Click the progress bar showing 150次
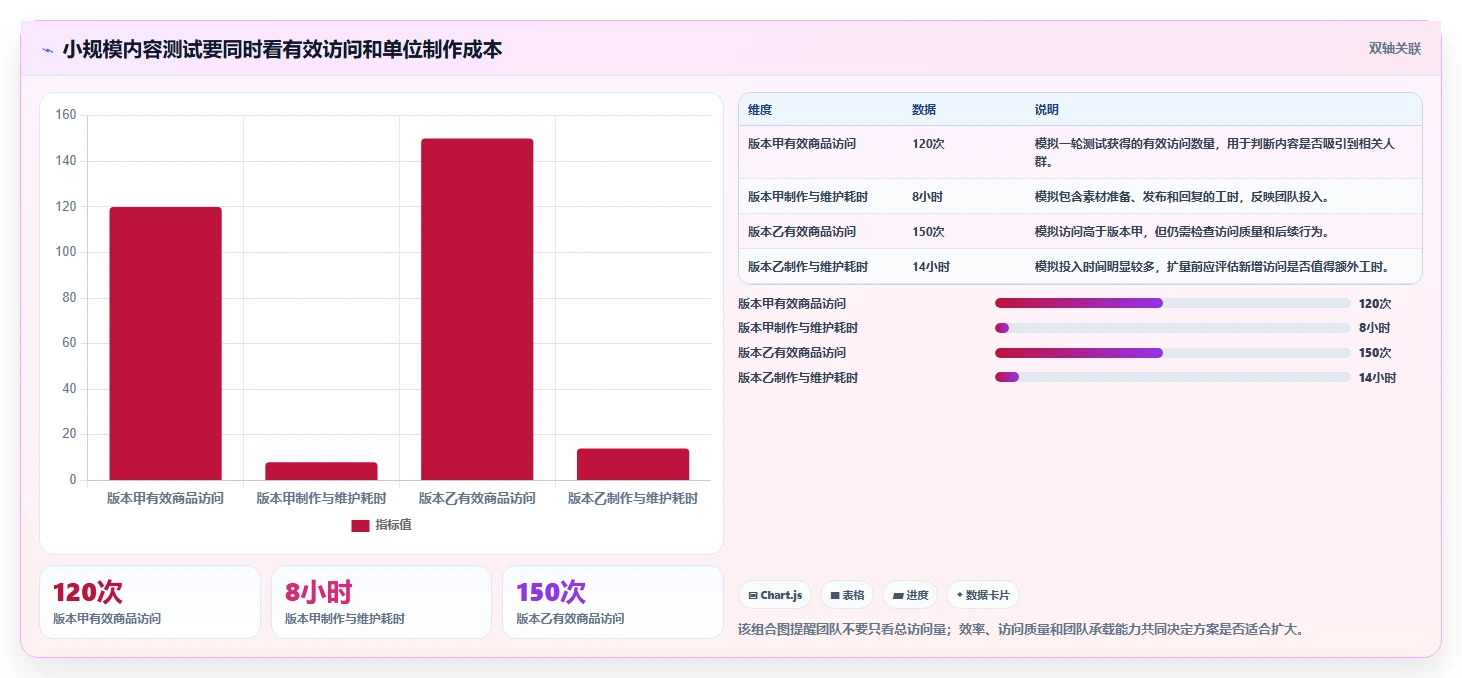This screenshot has width=1462, height=678. (1172, 353)
